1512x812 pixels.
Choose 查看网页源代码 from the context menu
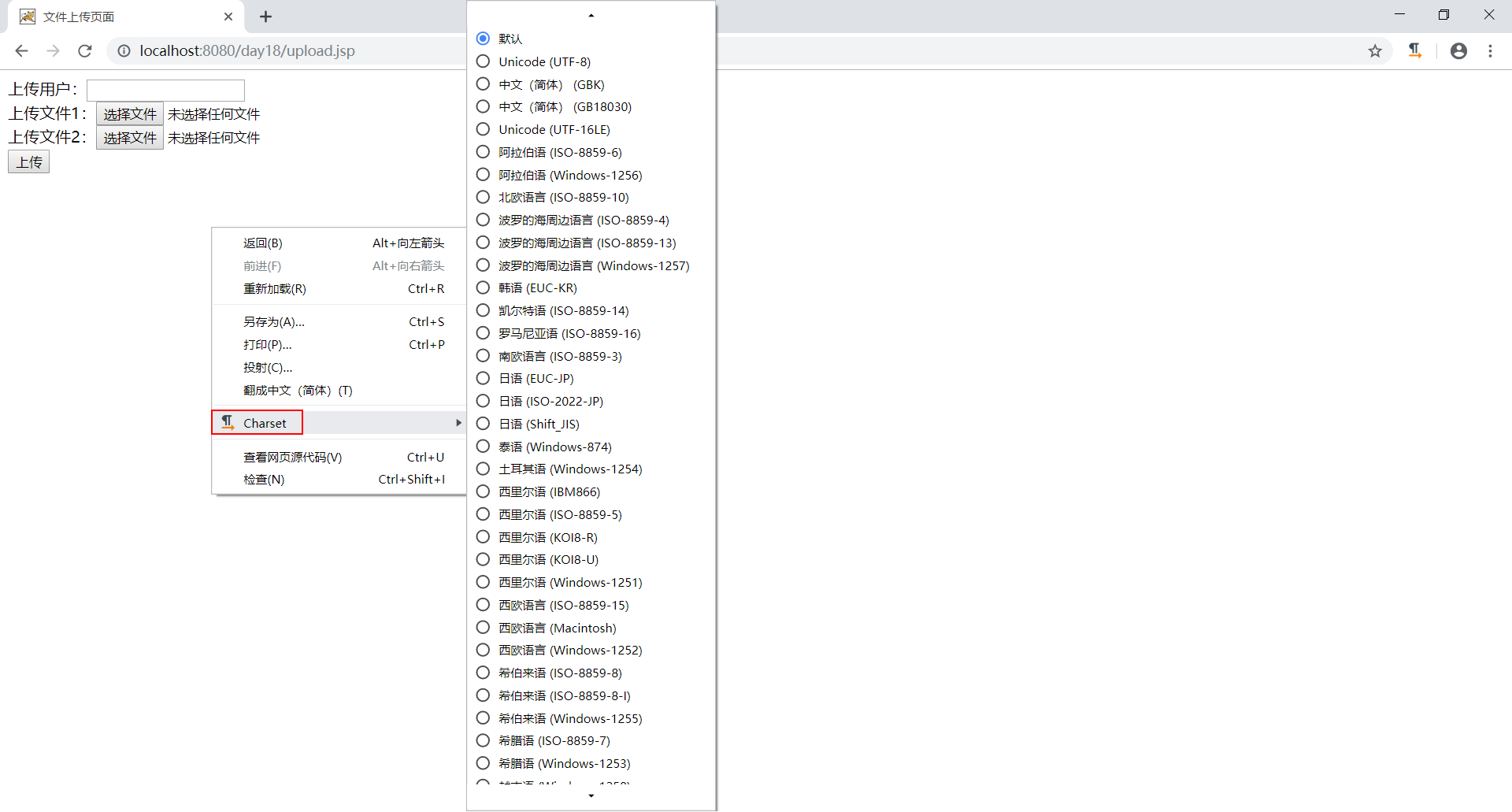[292, 457]
